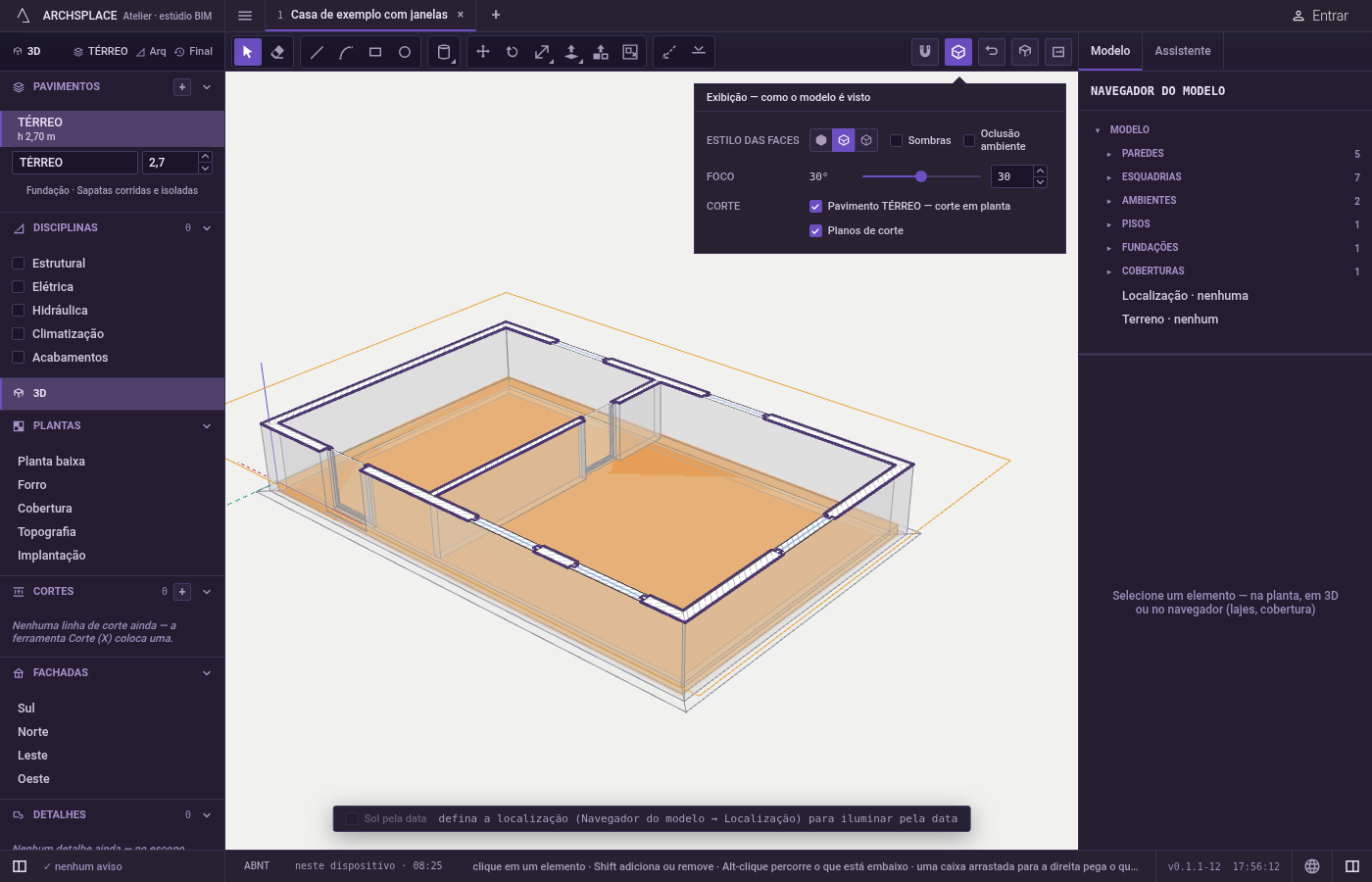The width and height of the screenshot is (1372, 882).
Task: Click the Entrar sign-in button
Action: coord(1320,16)
